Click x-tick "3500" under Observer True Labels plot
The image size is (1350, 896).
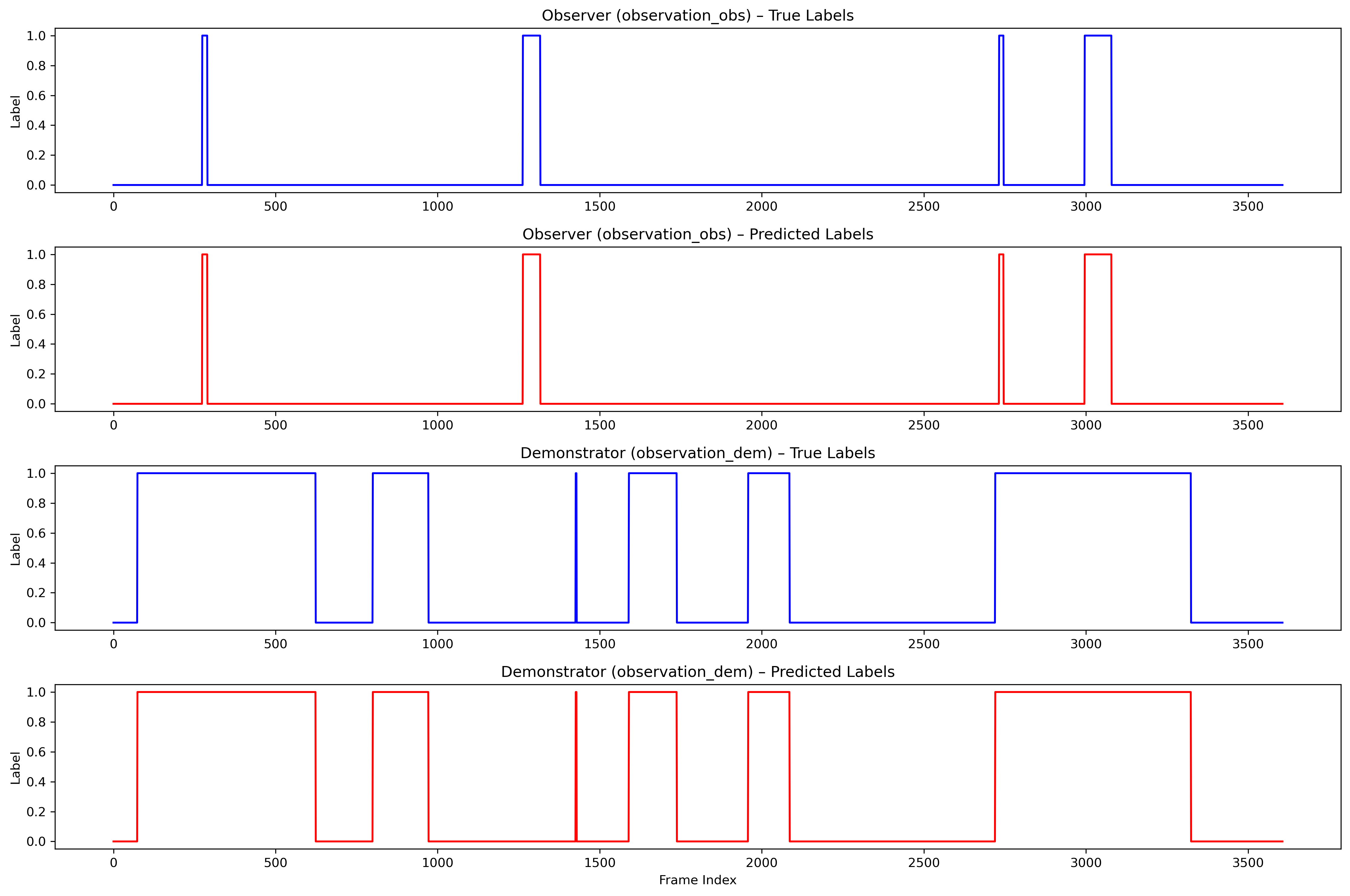1248,206
